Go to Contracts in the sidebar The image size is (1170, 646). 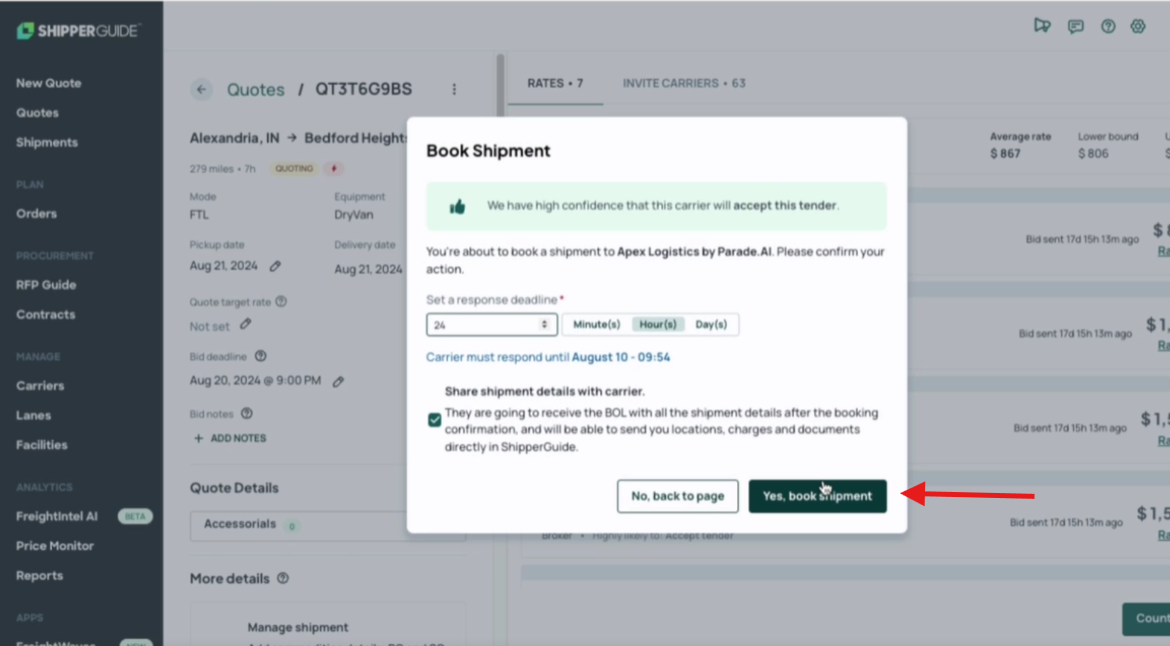point(46,315)
